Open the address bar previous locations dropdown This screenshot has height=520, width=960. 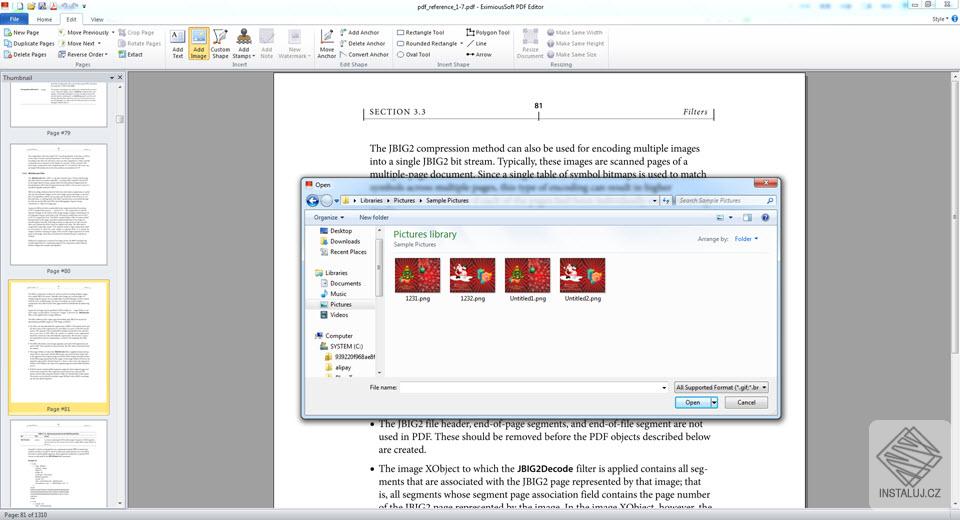(x=654, y=200)
